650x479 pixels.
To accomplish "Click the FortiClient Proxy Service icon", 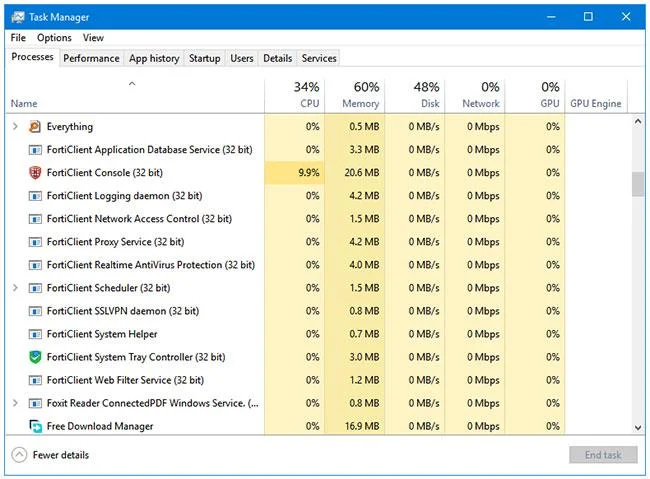I will [x=35, y=242].
